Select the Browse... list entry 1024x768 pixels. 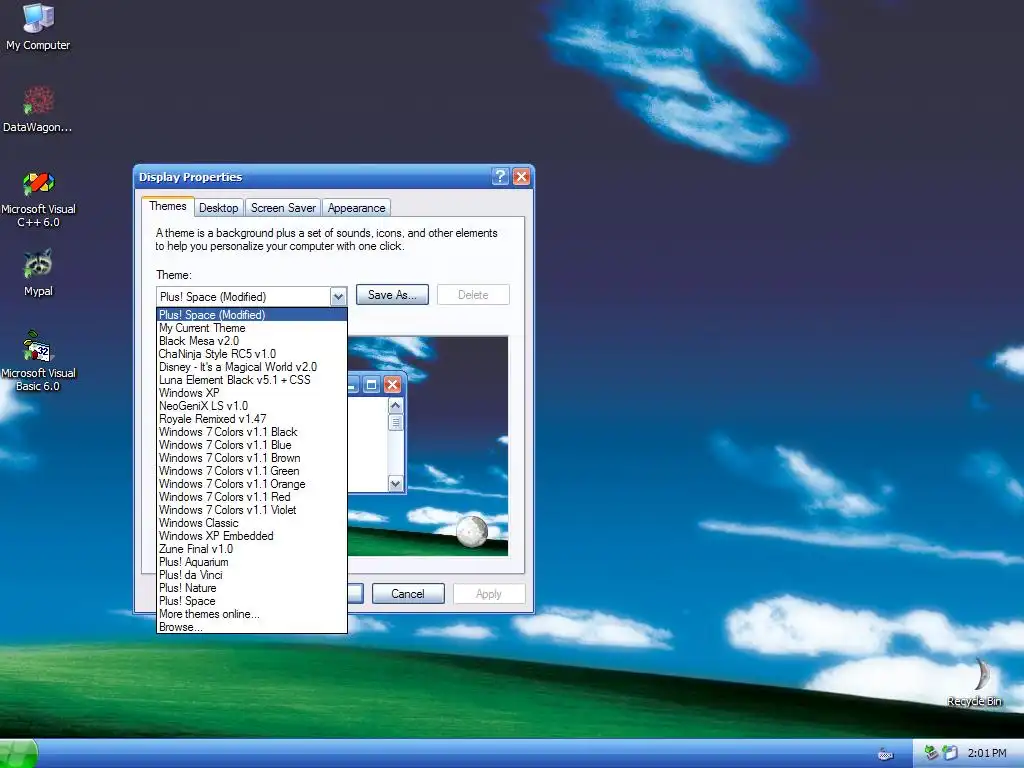pyautogui.click(x=251, y=627)
